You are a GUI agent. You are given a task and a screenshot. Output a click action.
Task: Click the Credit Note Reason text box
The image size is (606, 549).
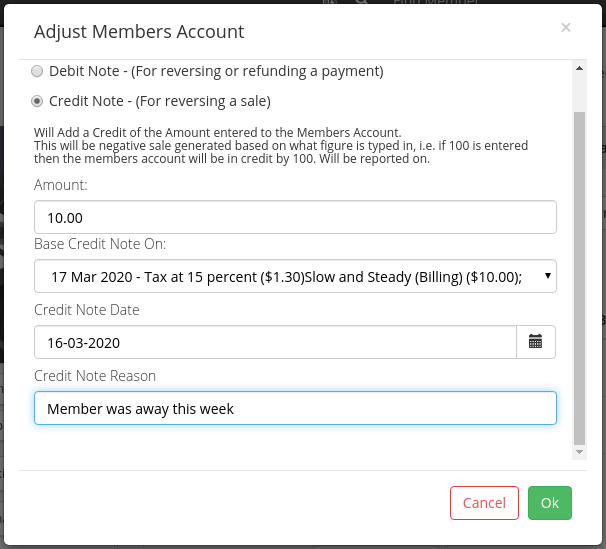click(295, 408)
